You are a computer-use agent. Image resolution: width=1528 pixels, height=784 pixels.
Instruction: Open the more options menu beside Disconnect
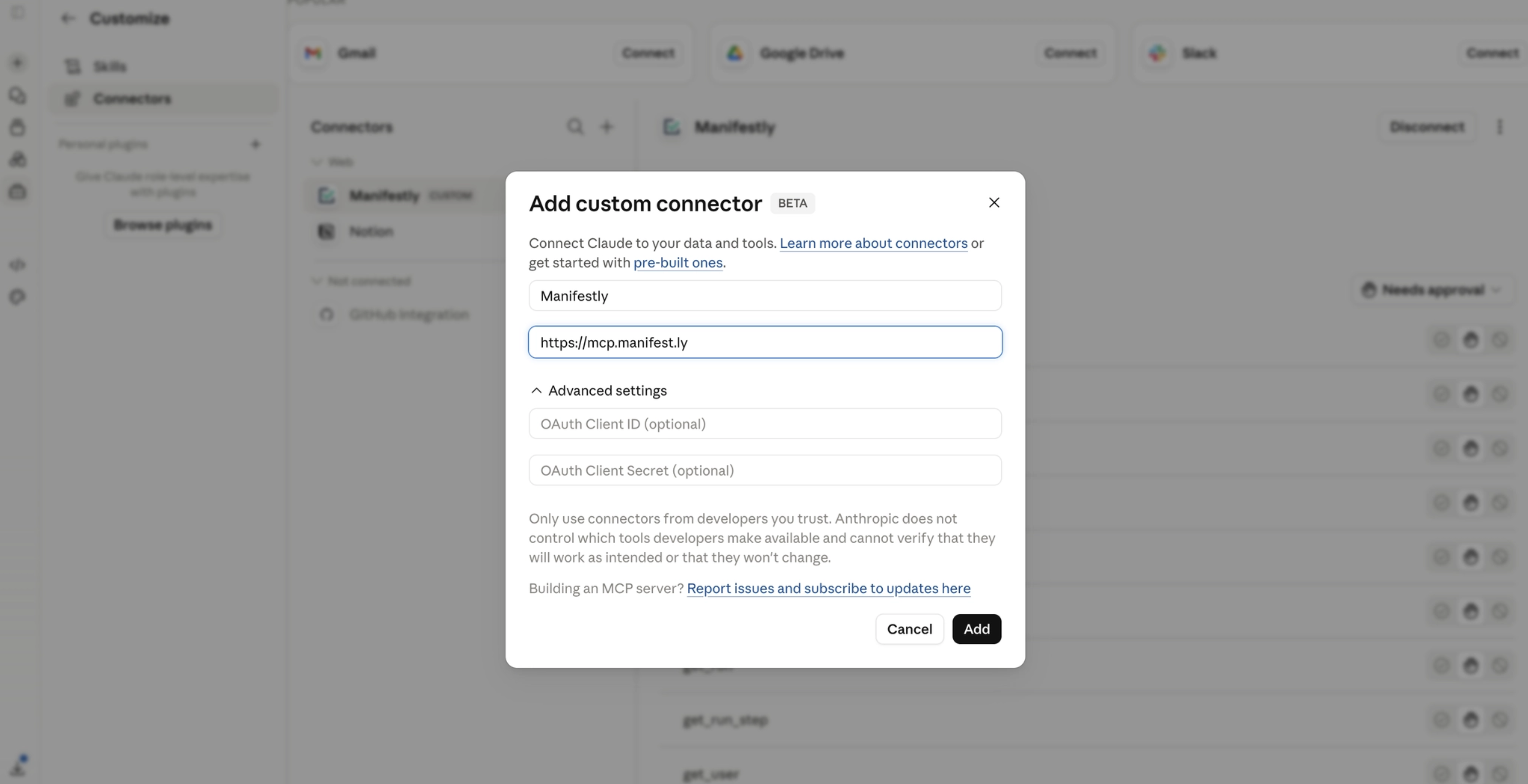point(1499,127)
